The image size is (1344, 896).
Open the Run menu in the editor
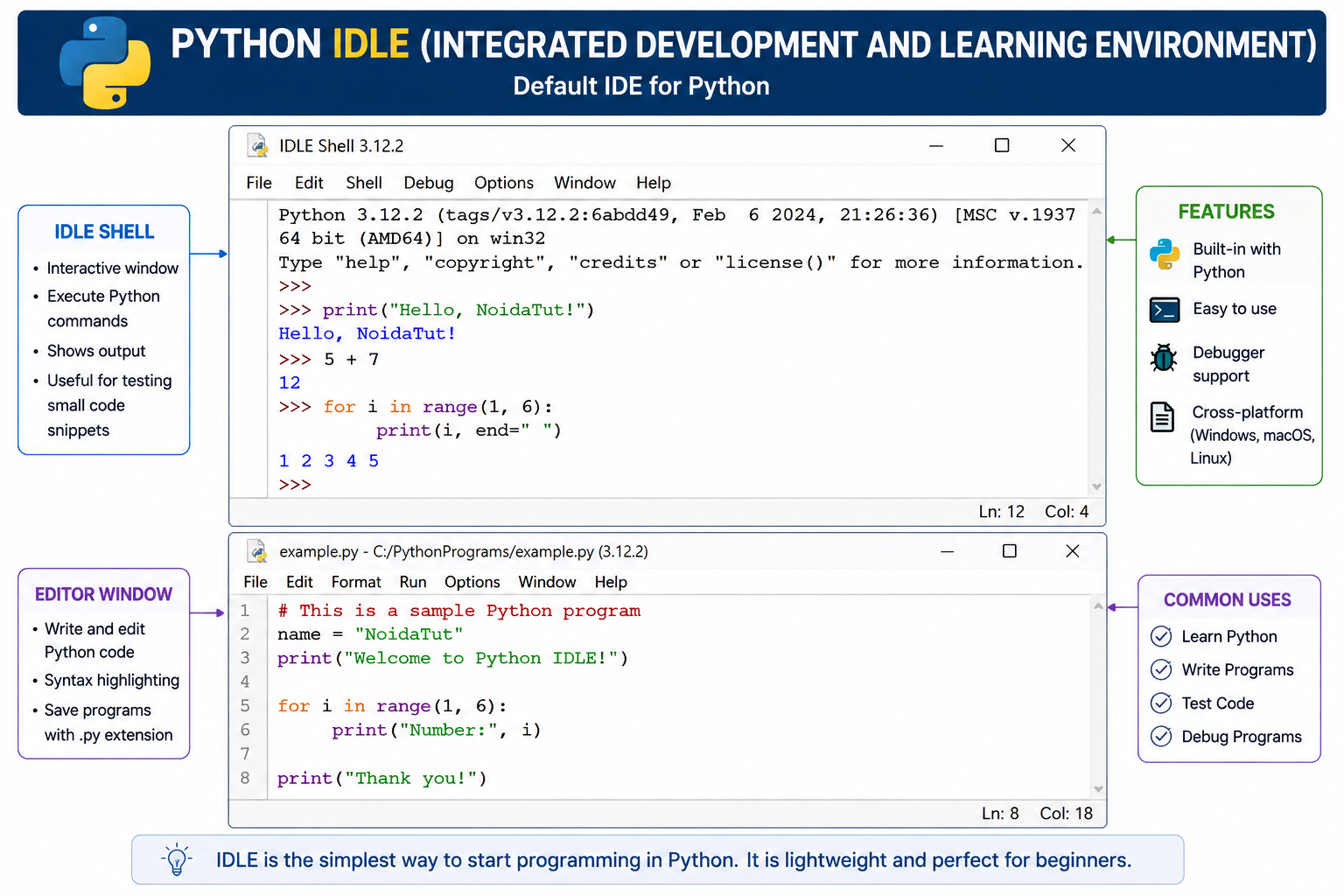pos(413,582)
